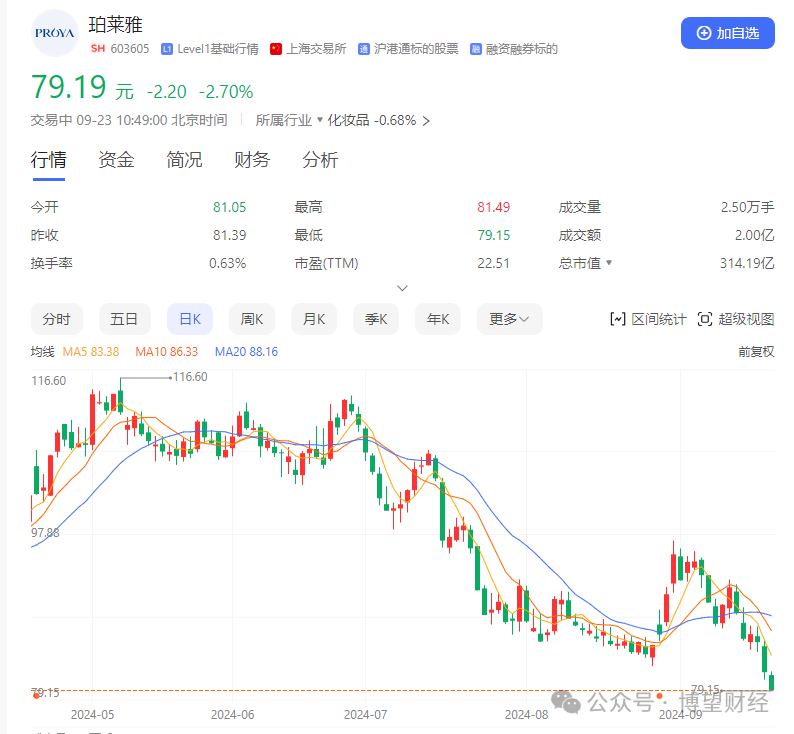
Task: Click the 116.60 high price marker on chart
Action: coord(190,377)
